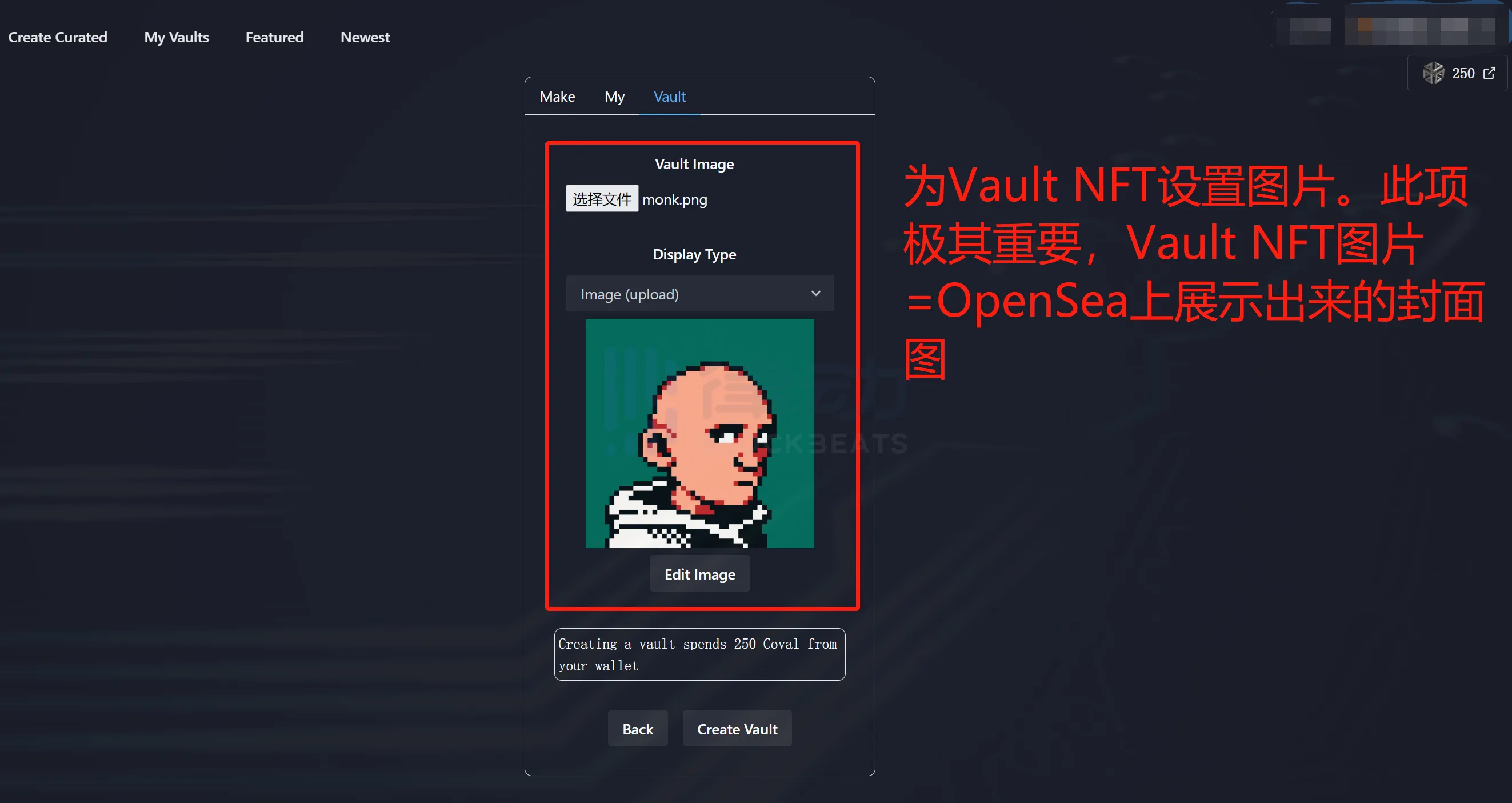
Task: Click the external link icon next to 250
Action: click(1491, 71)
